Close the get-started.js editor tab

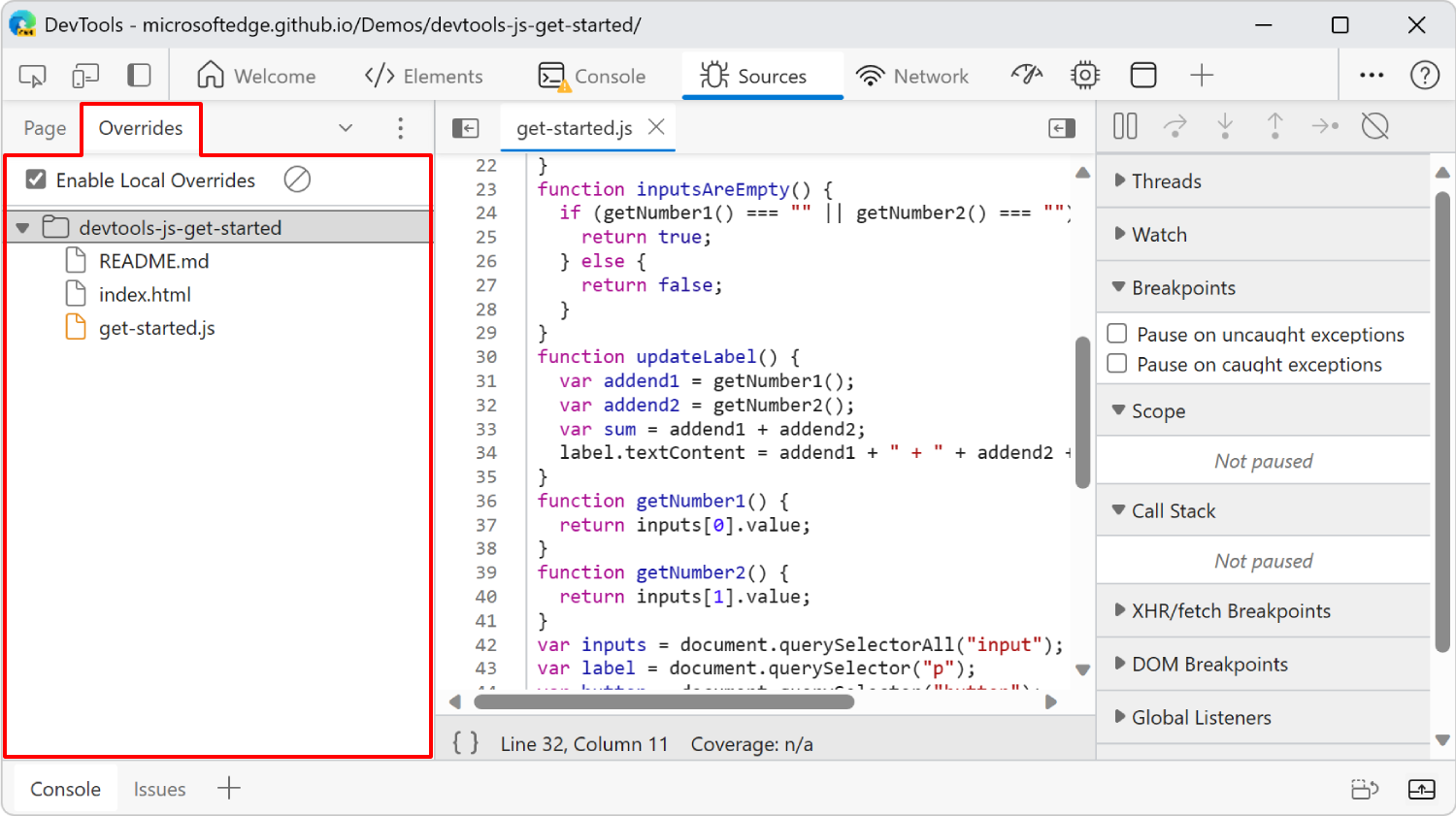pyautogui.click(x=656, y=127)
